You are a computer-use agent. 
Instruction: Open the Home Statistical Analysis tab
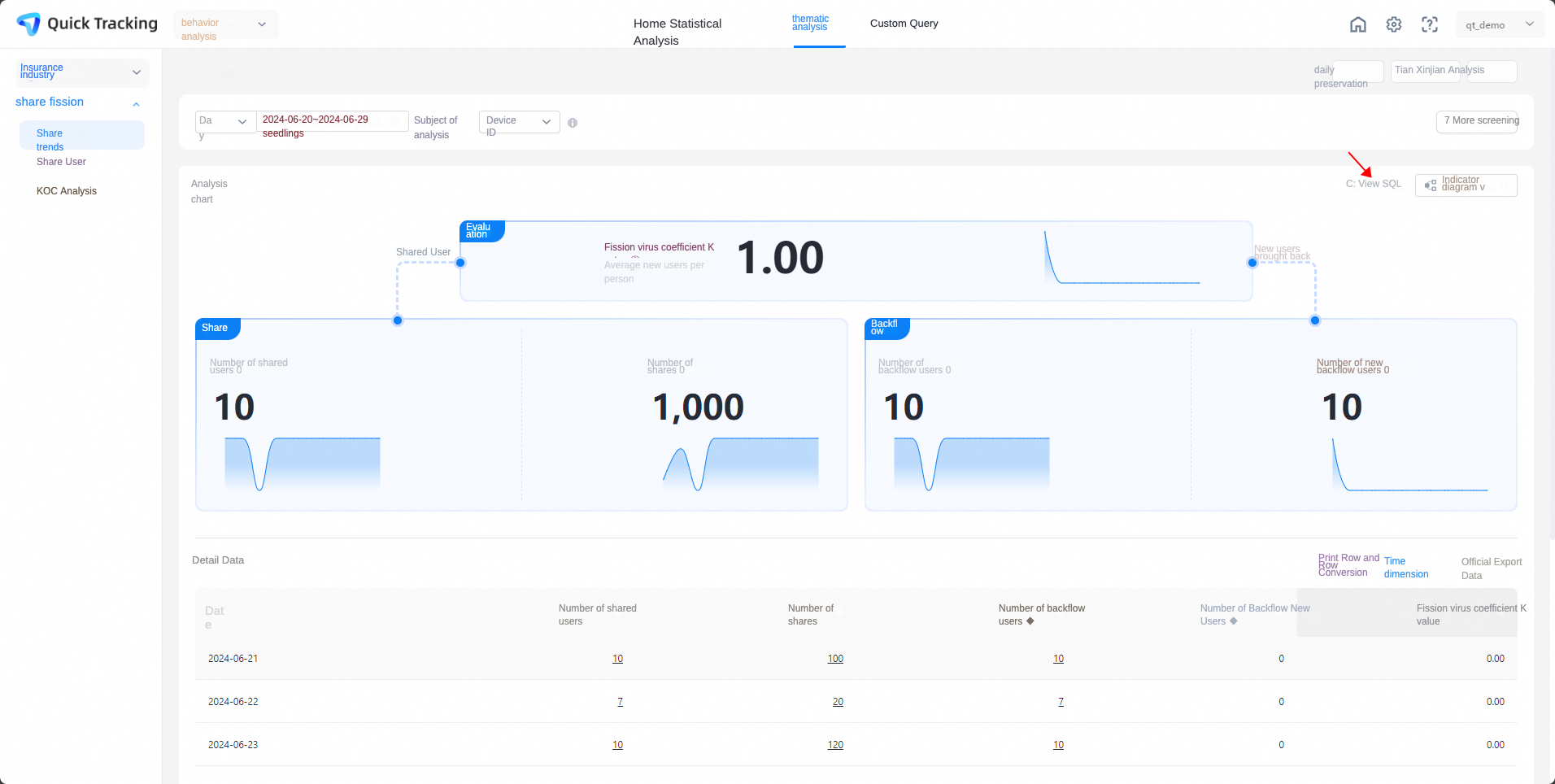click(677, 32)
